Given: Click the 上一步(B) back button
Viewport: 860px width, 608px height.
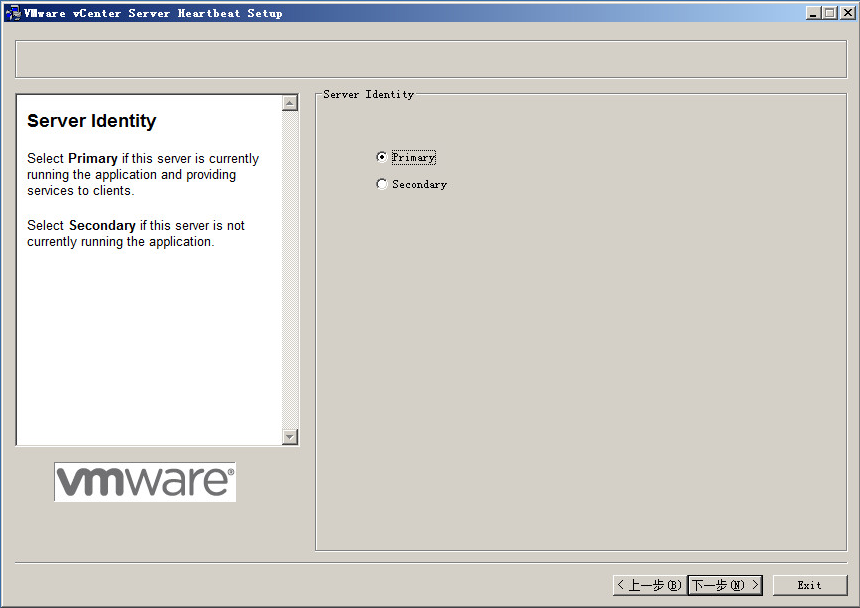Looking at the screenshot, I should tap(650, 585).
